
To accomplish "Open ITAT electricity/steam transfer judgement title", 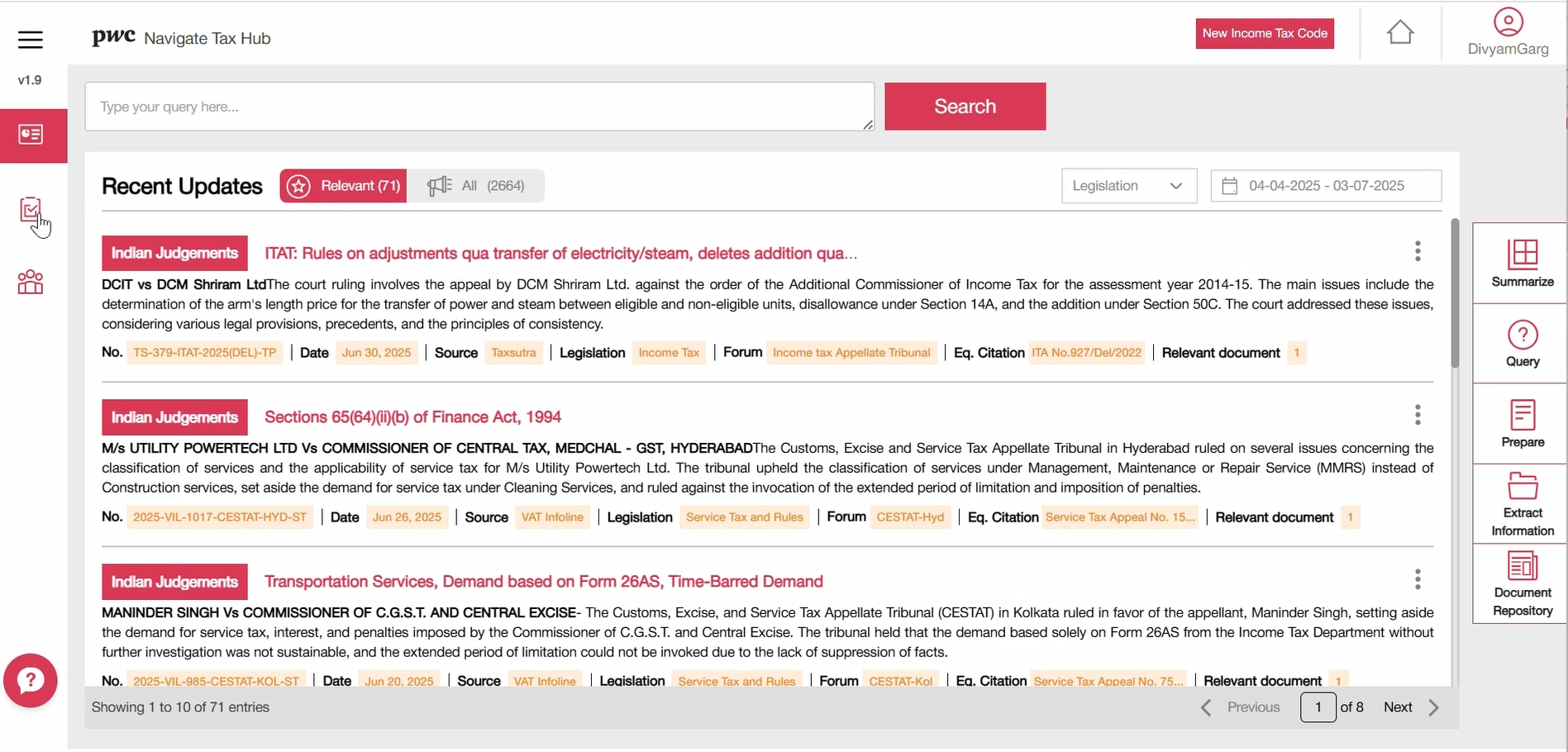I will [560, 254].
